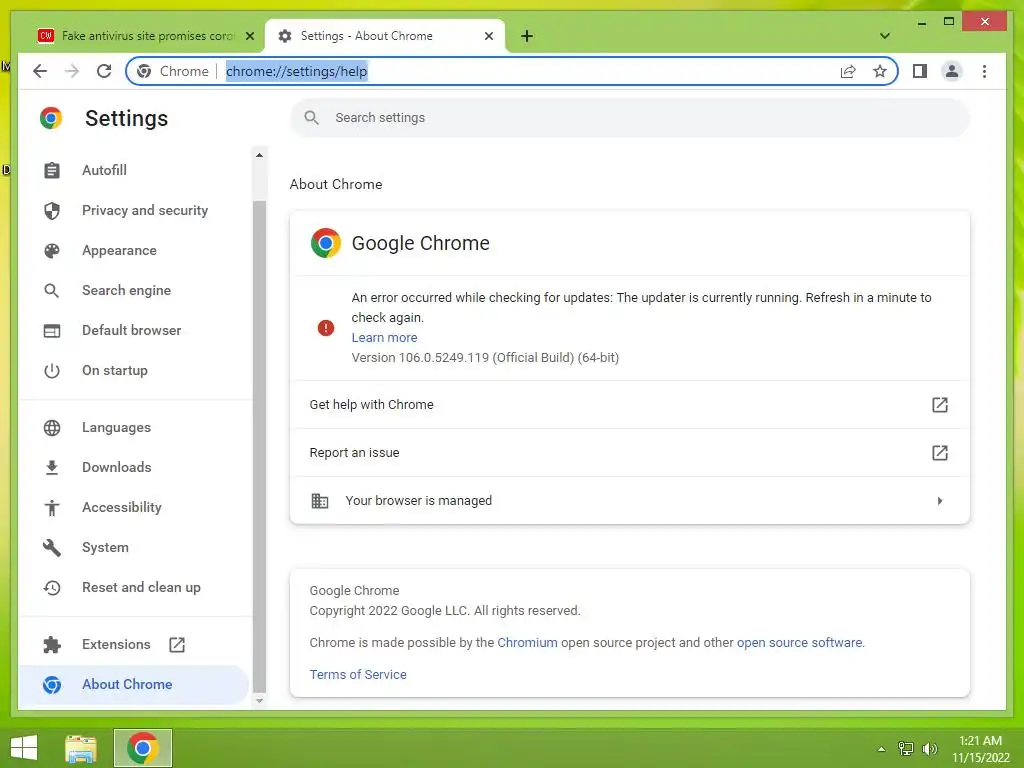Click sidebar scrollbar down arrow
This screenshot has width=1024, height=768.
point(259,701)
